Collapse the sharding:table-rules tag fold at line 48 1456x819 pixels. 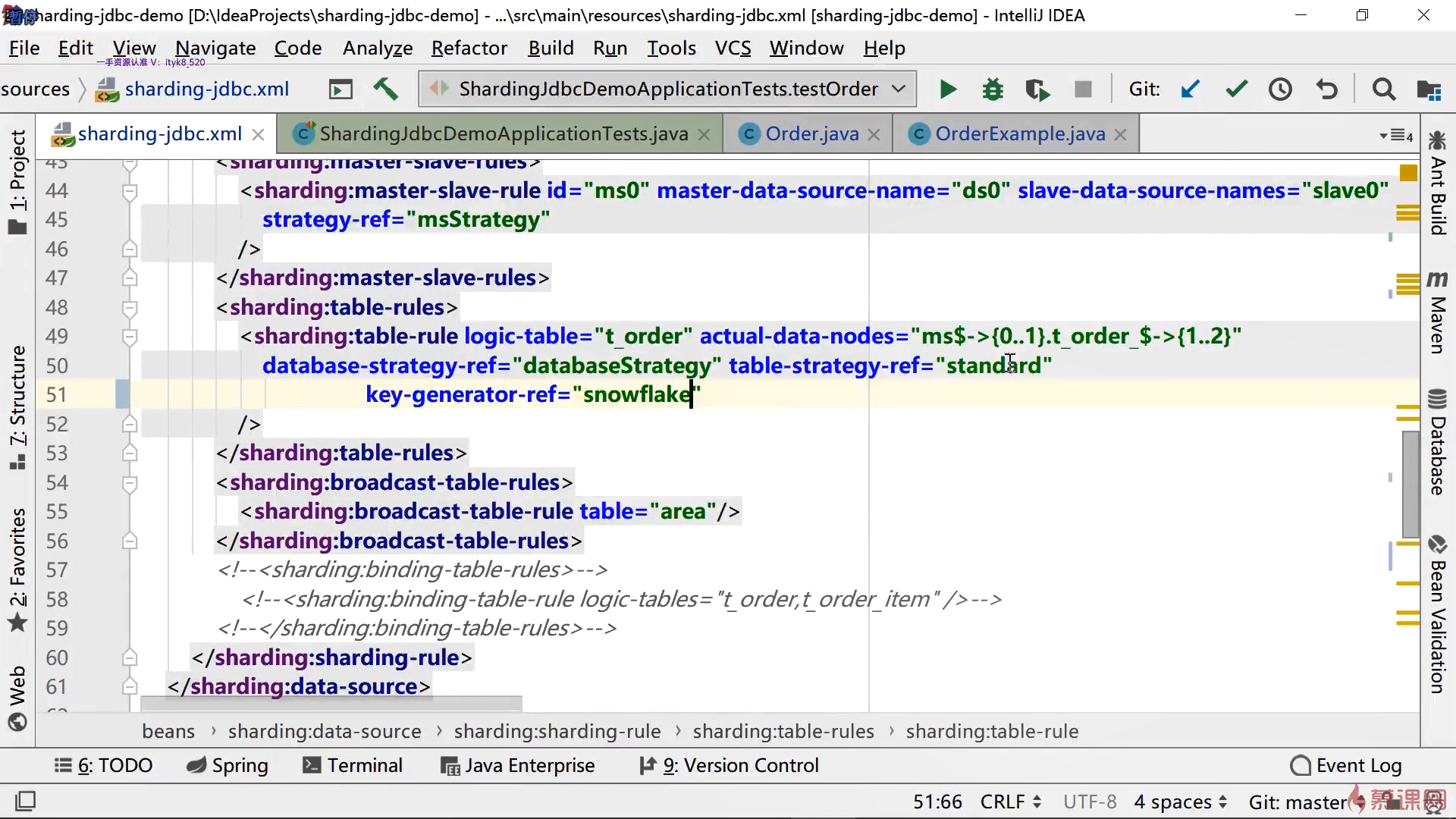click(x=130, y=308)
